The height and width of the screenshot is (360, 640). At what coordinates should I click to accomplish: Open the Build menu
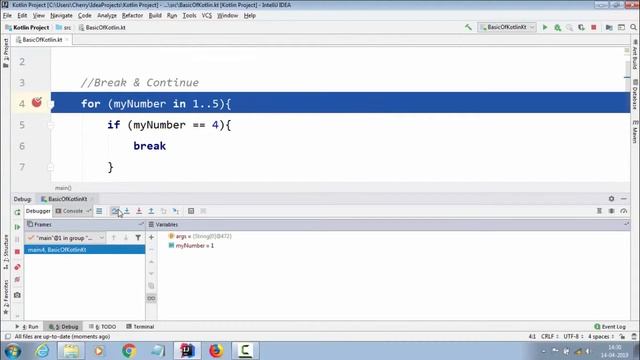tap(155, 16)
